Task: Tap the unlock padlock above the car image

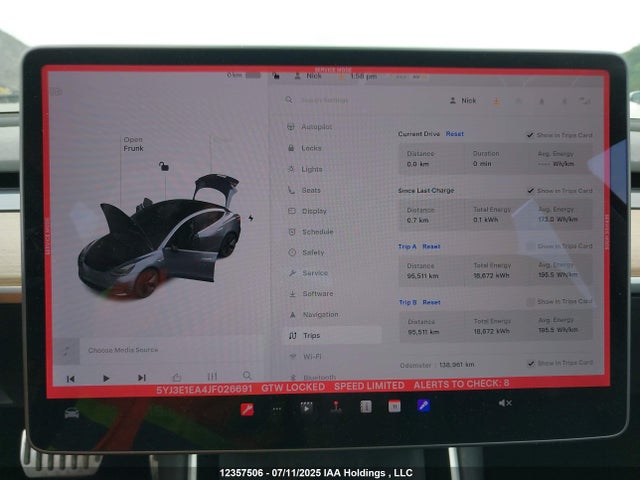Action: [164, 166]
